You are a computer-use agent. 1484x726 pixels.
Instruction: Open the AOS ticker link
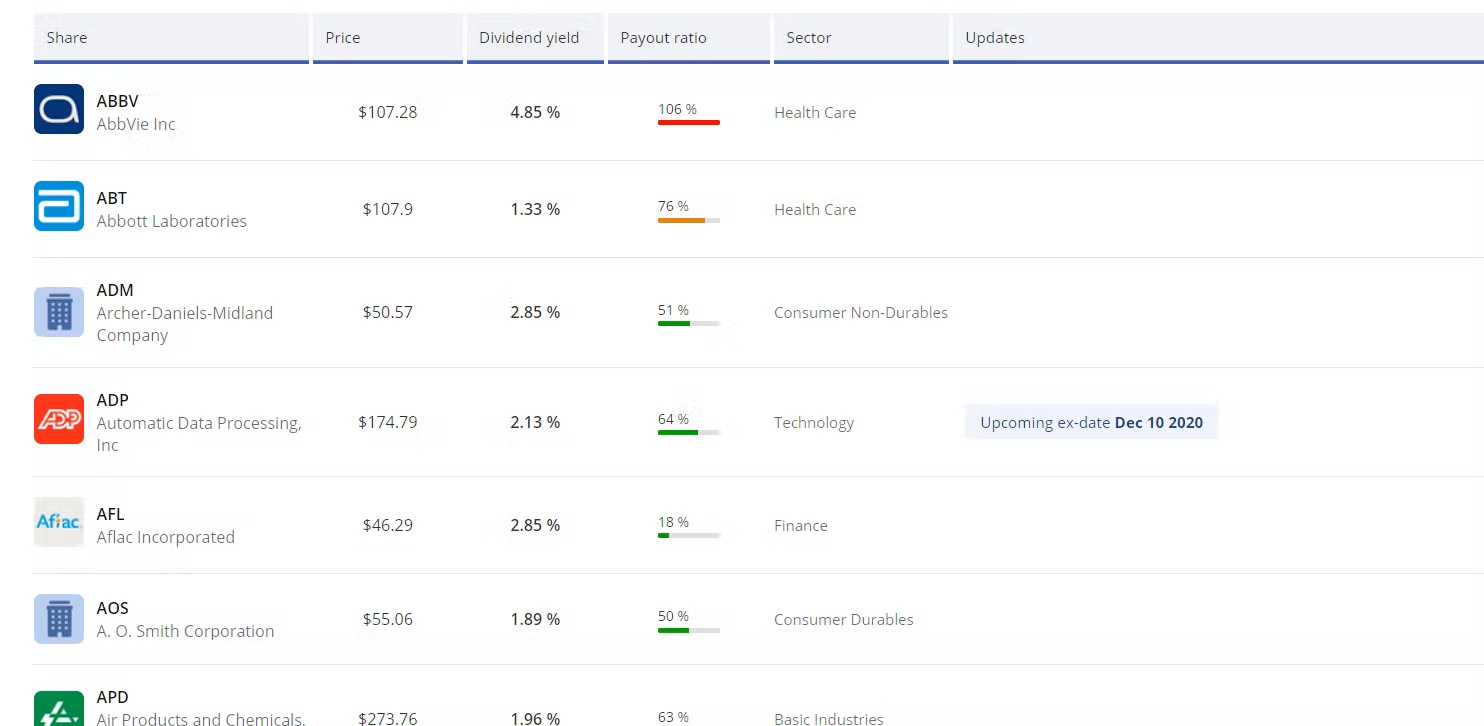(113, 608)
